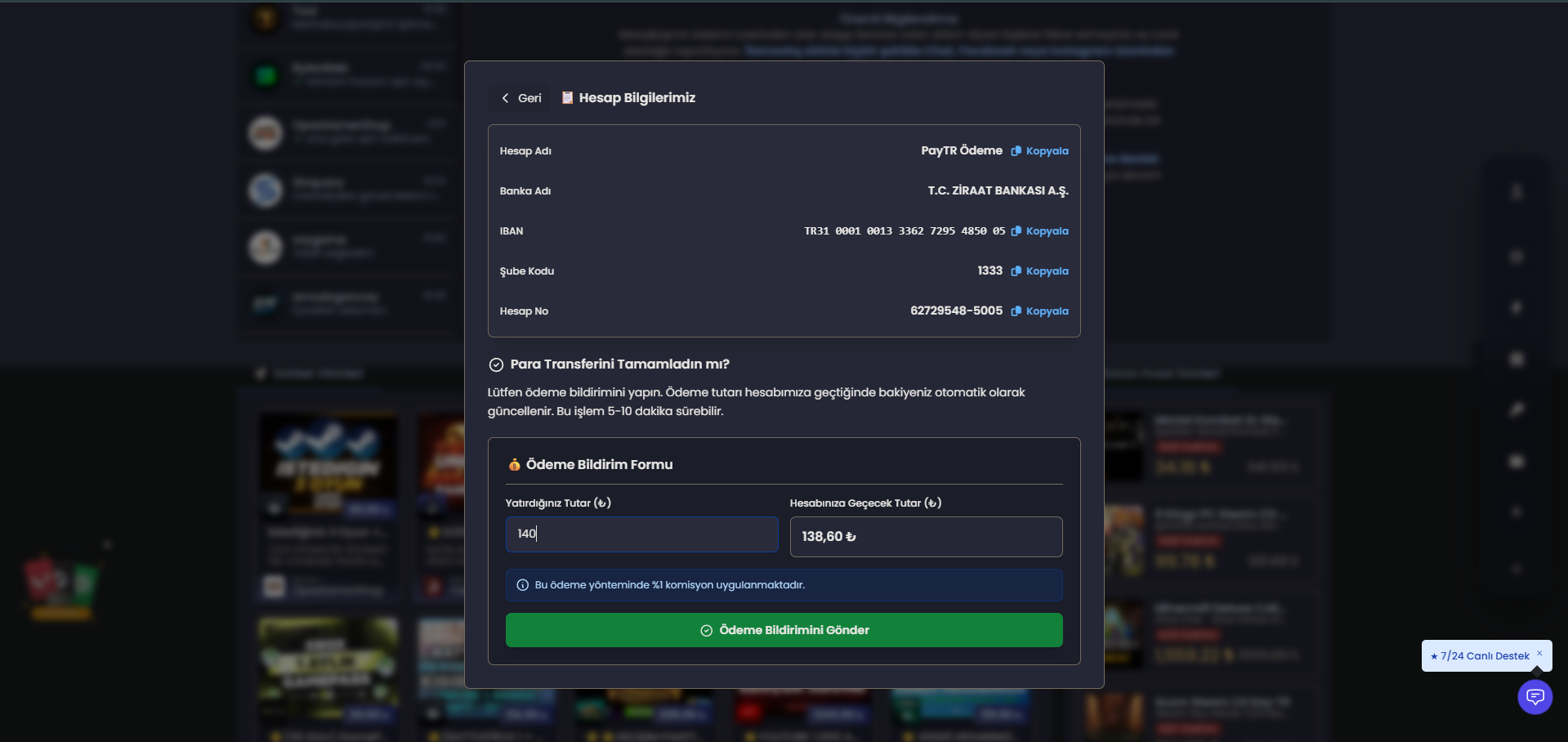Click the Banka Adı label
This screenshot has height=742, width=1568.
point(525,191)
